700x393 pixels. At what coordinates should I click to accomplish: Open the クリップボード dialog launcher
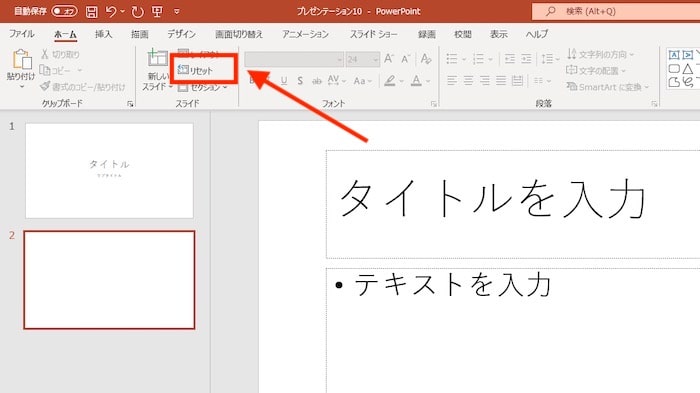click(130, 104)
